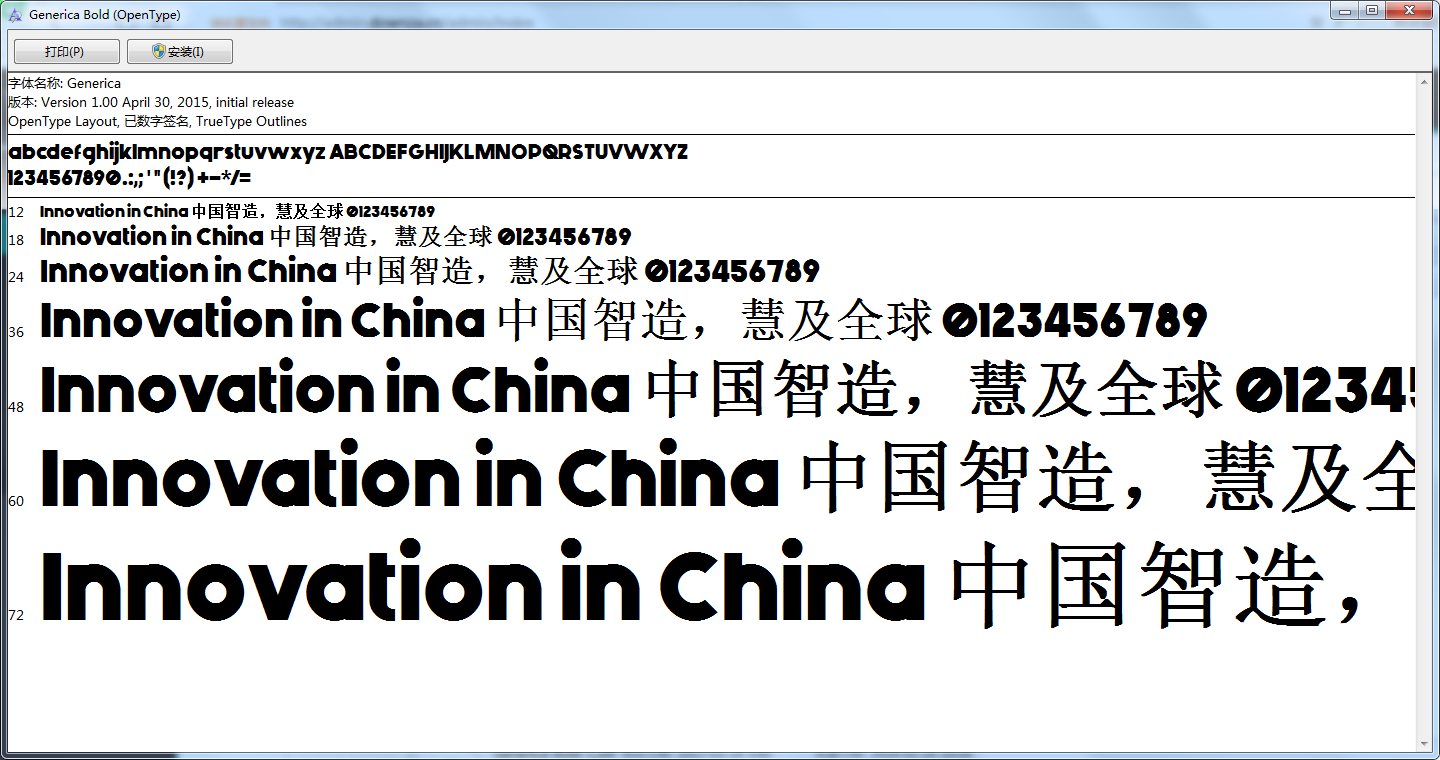Click the 12-point 'Innovation in China' sample
Screen dimensions: 1440x760
(238, 211)
